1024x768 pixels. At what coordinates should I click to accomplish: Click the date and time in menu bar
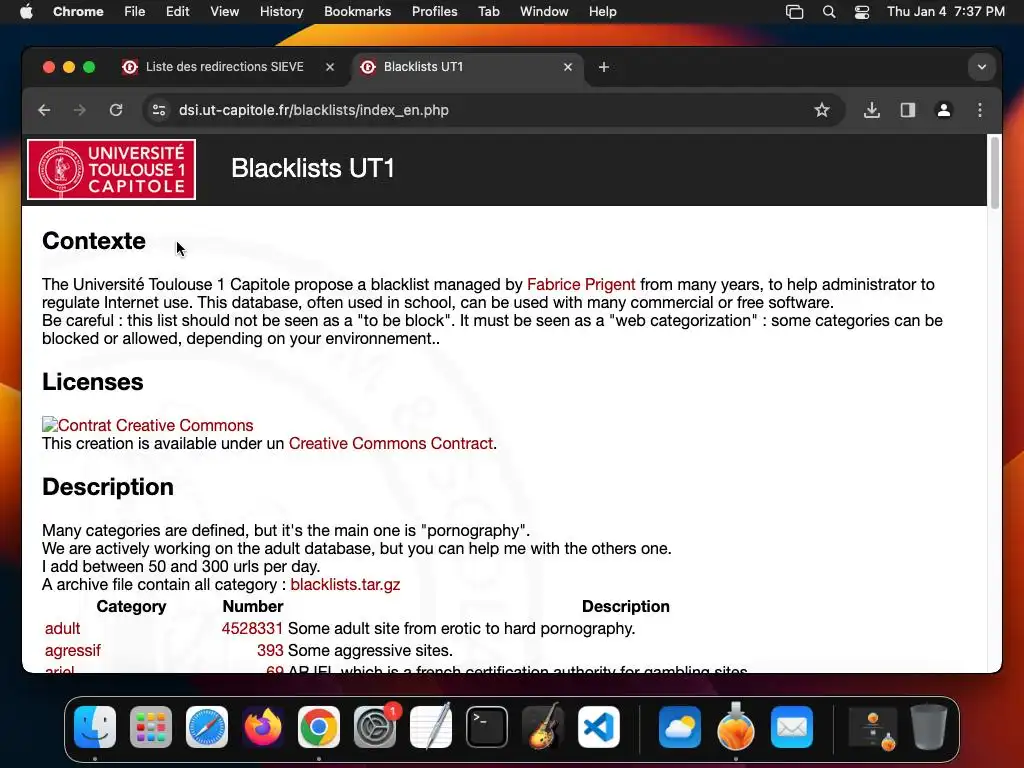click(946, 12)
